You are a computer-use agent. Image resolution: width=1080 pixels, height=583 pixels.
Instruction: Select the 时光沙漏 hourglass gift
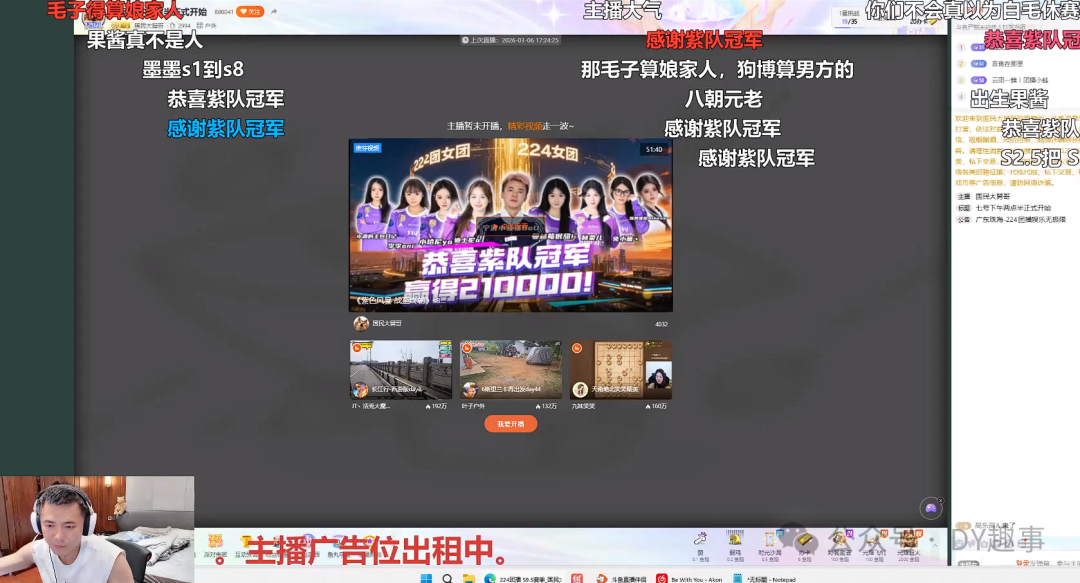pyautogui.click(x=769, y=544)
